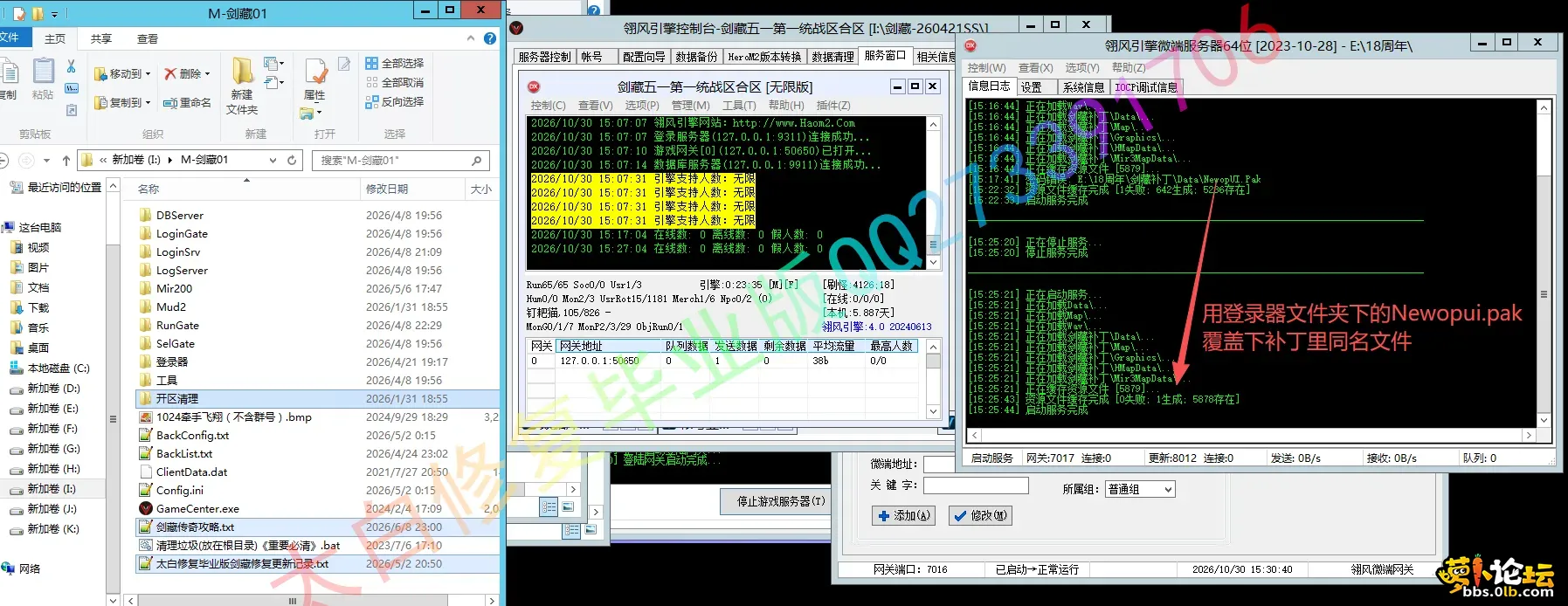Open the 打开 dropdown below properties
The image size is (1568, 606).
tap(311, 114)
